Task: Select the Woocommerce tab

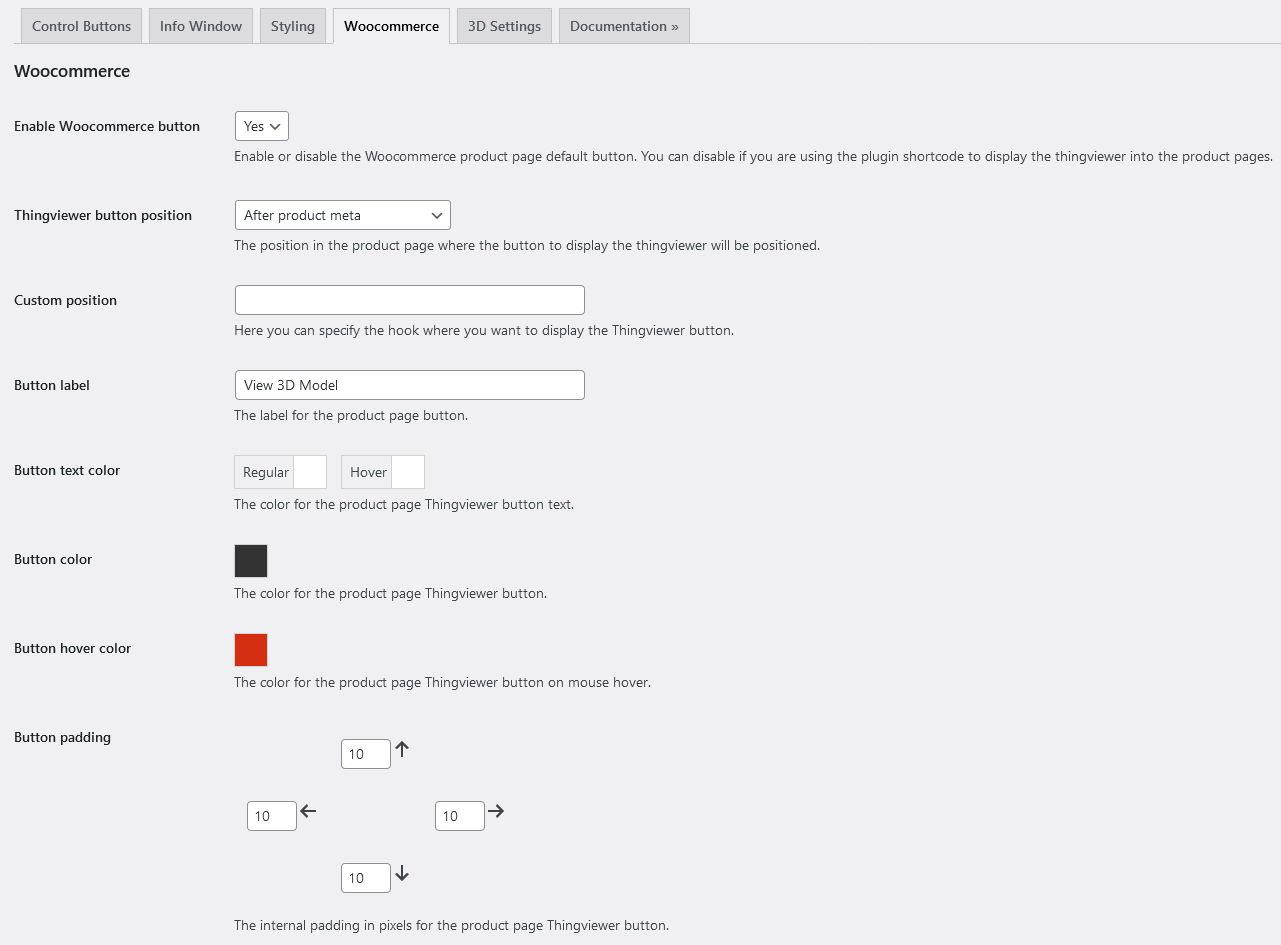Action: click(391, 26)
